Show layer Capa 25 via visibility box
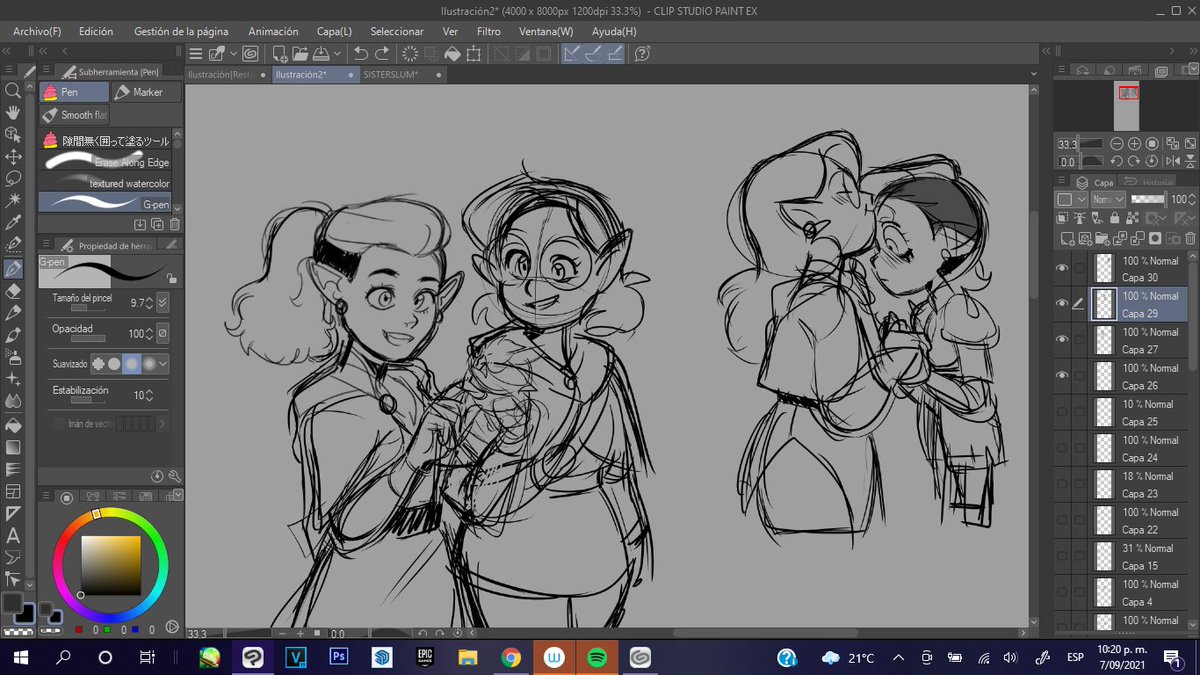1200x675 pixels. (1062, 413)
